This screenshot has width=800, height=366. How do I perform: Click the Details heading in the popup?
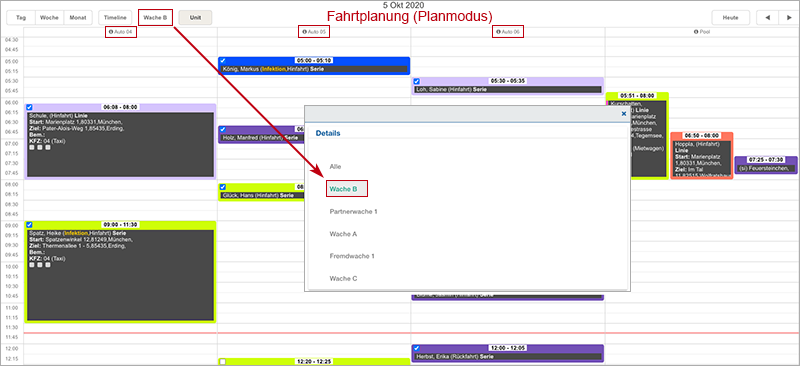point(328,133)
